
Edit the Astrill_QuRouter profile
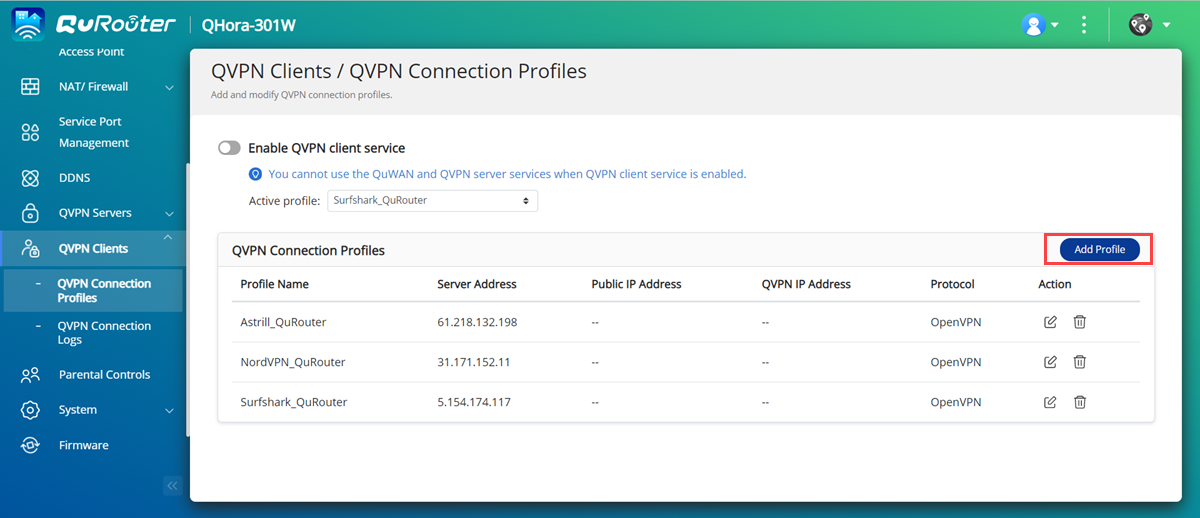coord(1050,322)
